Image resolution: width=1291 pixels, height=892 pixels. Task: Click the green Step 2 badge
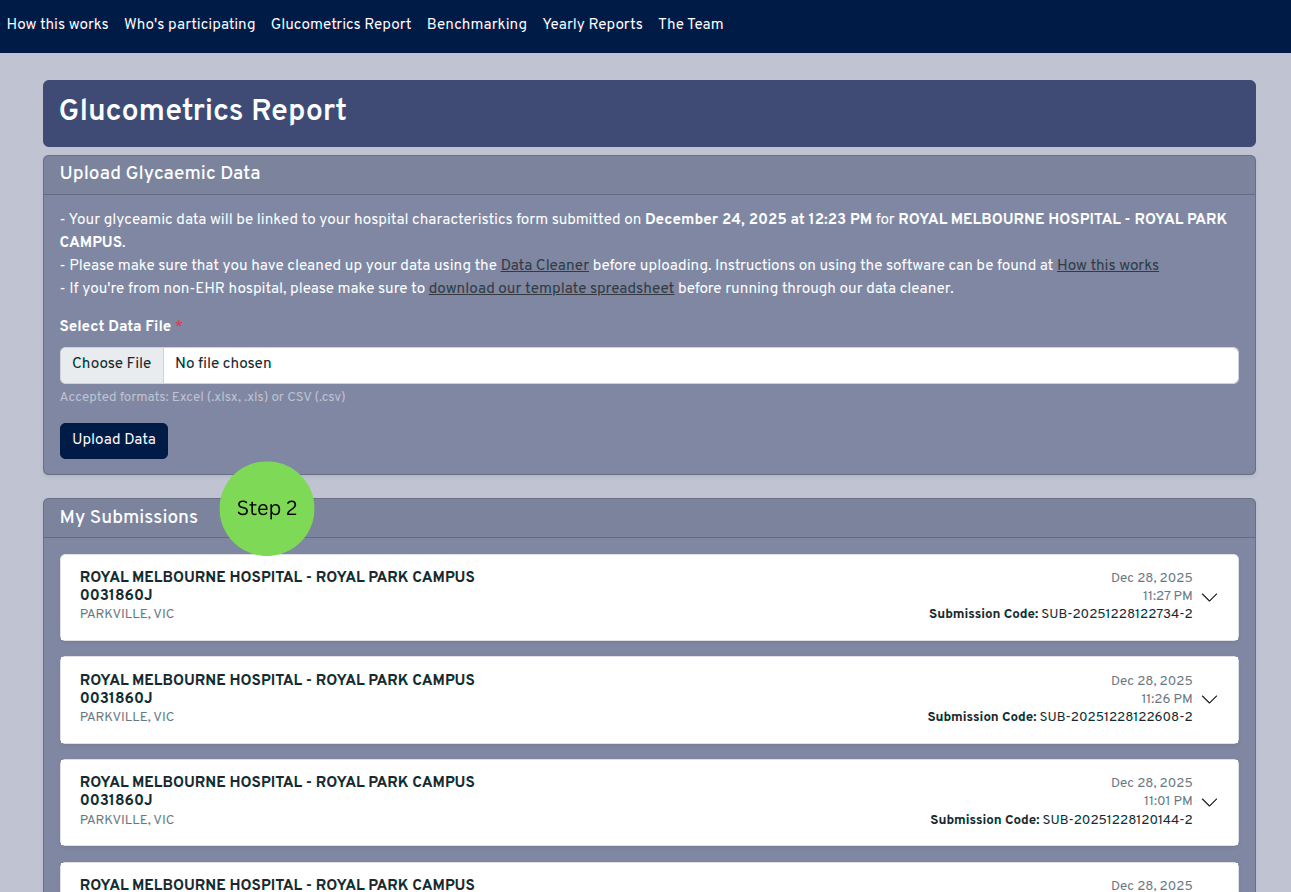[267, 509]
